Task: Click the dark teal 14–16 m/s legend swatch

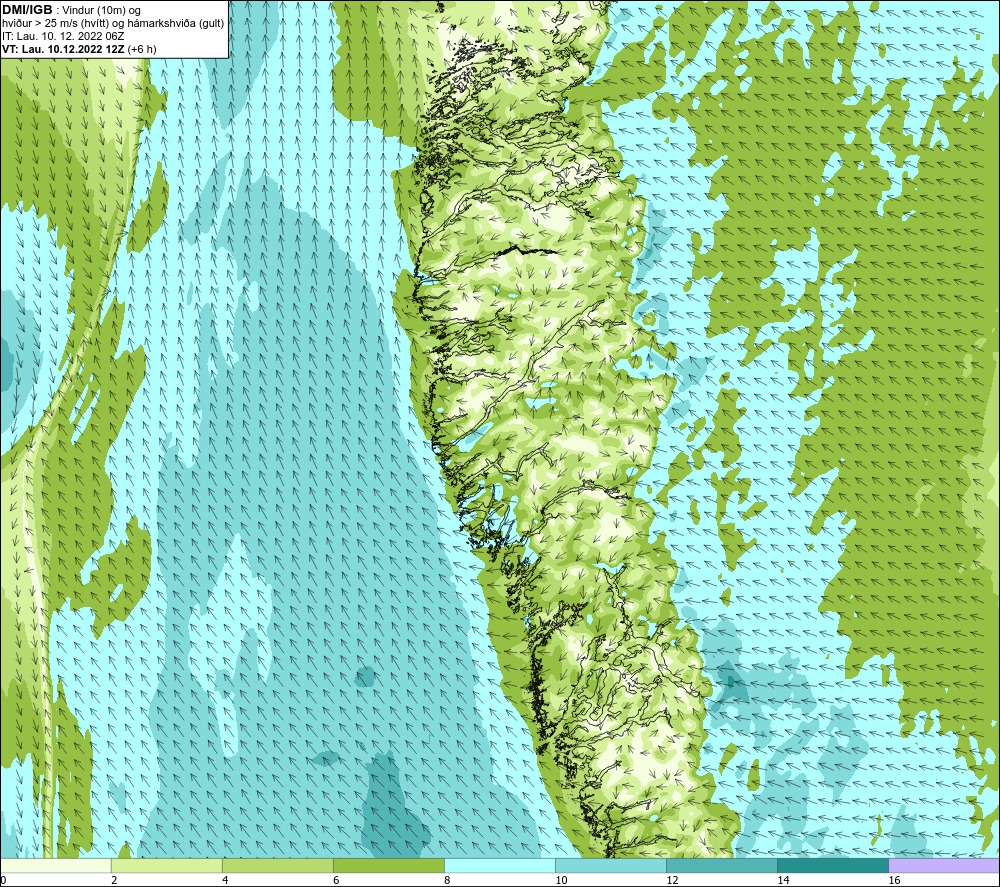Action: 833,865
